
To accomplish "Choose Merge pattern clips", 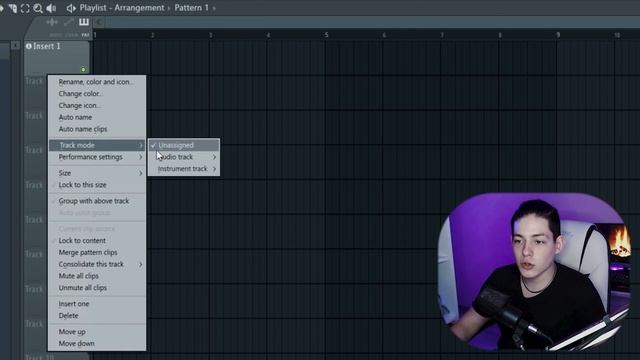I will pos(96,252).
